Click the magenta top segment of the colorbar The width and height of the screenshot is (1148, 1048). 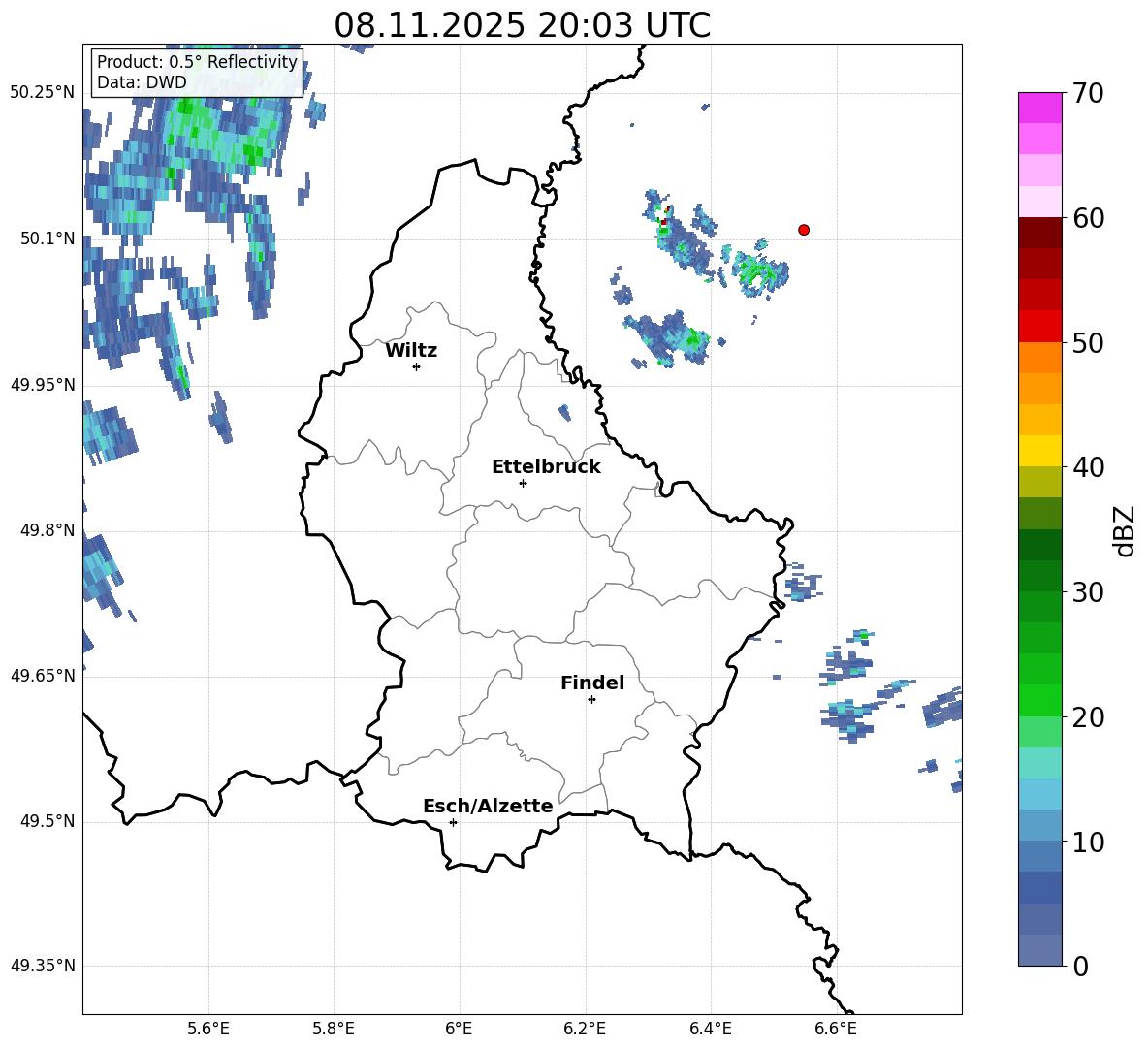pyautogui.click(x=1039, y=108)
